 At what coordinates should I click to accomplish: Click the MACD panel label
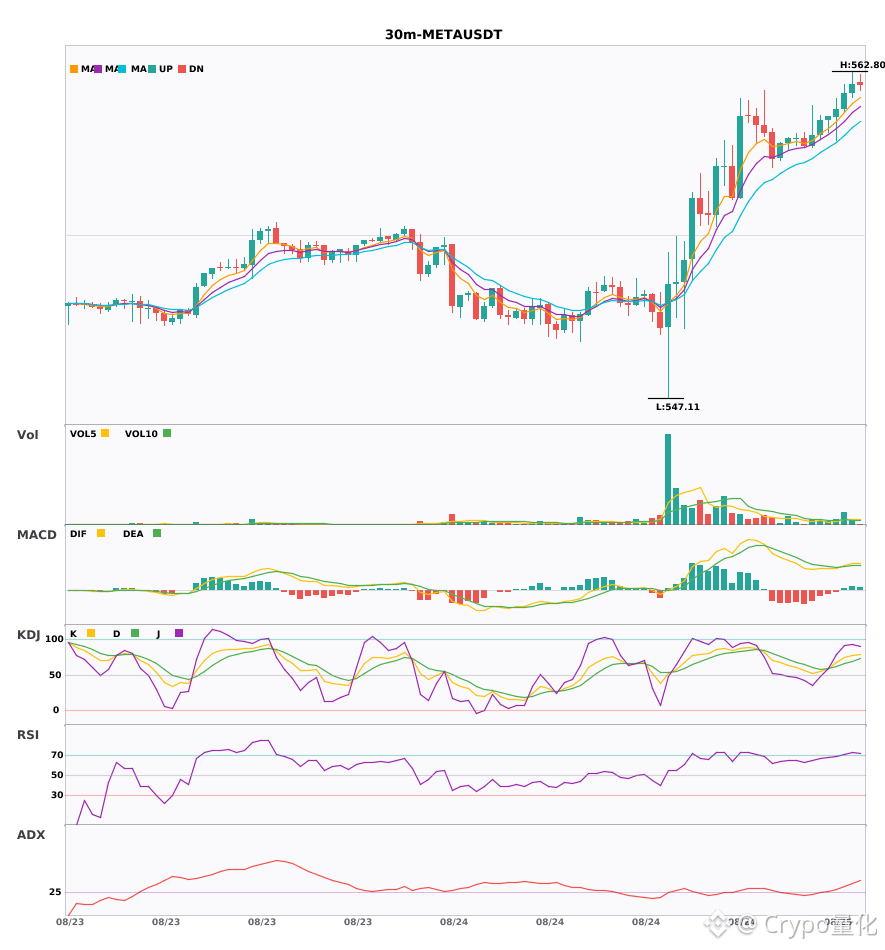coord(36,535)
